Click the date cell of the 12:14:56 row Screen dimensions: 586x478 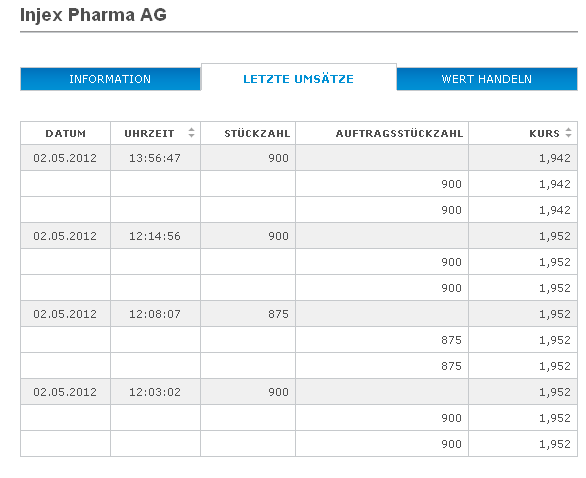(65, 236)
